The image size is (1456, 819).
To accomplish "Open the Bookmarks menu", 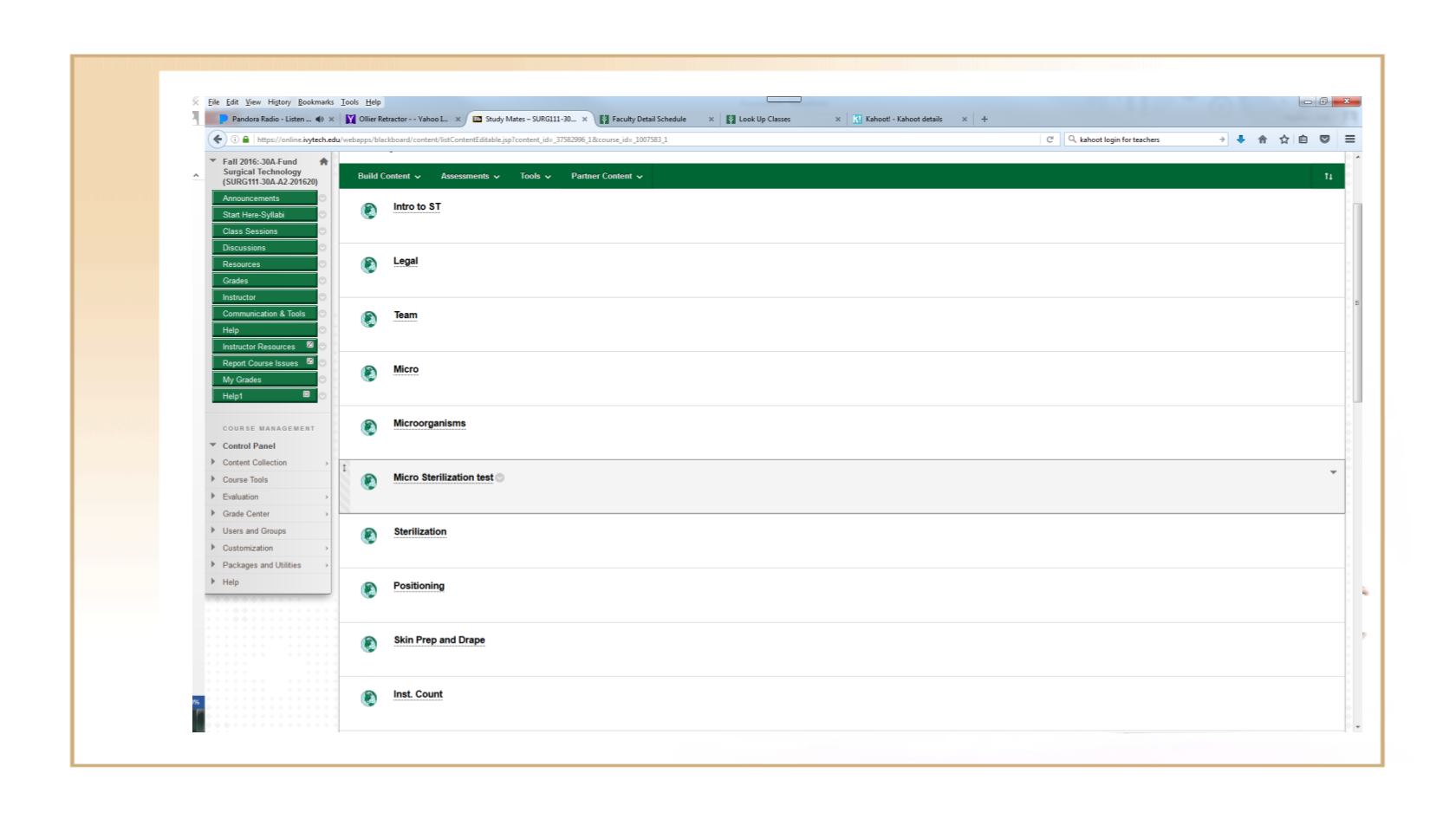I will pos(315,102).
